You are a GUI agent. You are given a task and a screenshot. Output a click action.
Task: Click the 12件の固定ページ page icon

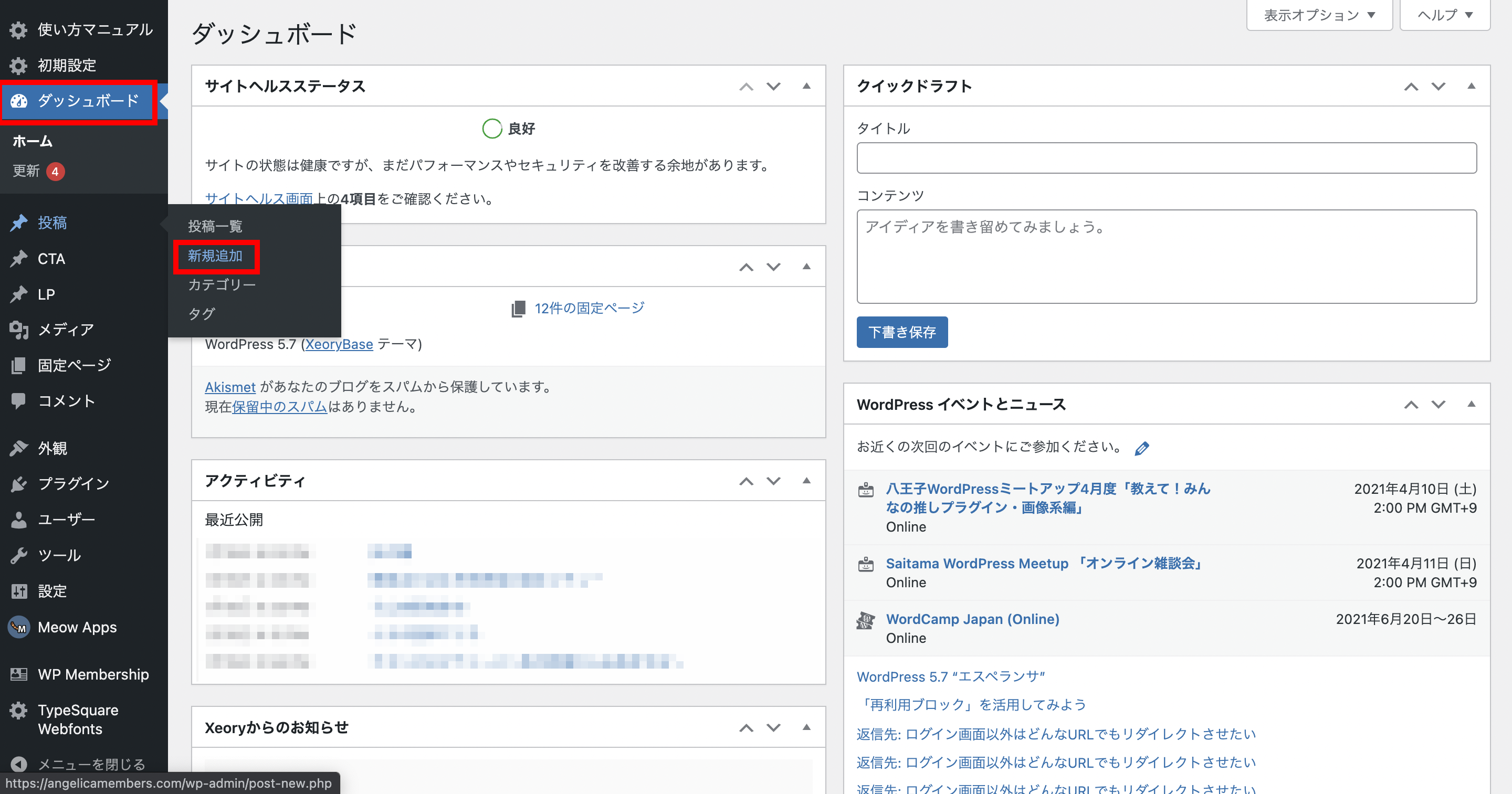[x=518, y=309]
